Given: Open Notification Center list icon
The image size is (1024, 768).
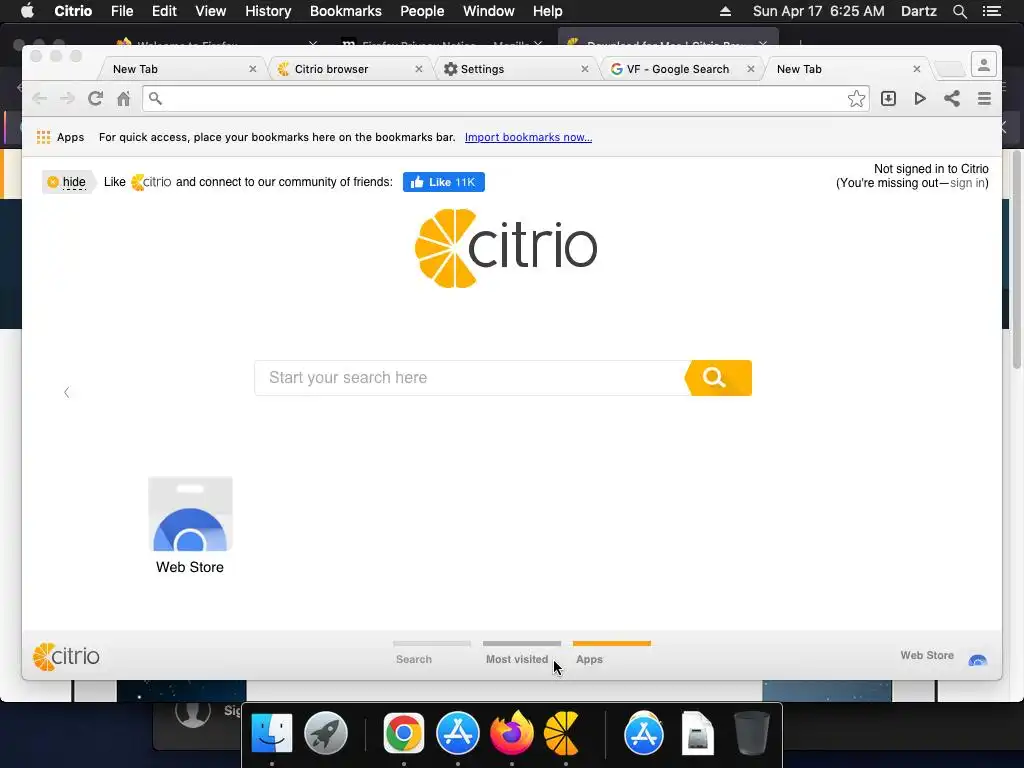Looking at the screenshot, I should pos(992,11).
